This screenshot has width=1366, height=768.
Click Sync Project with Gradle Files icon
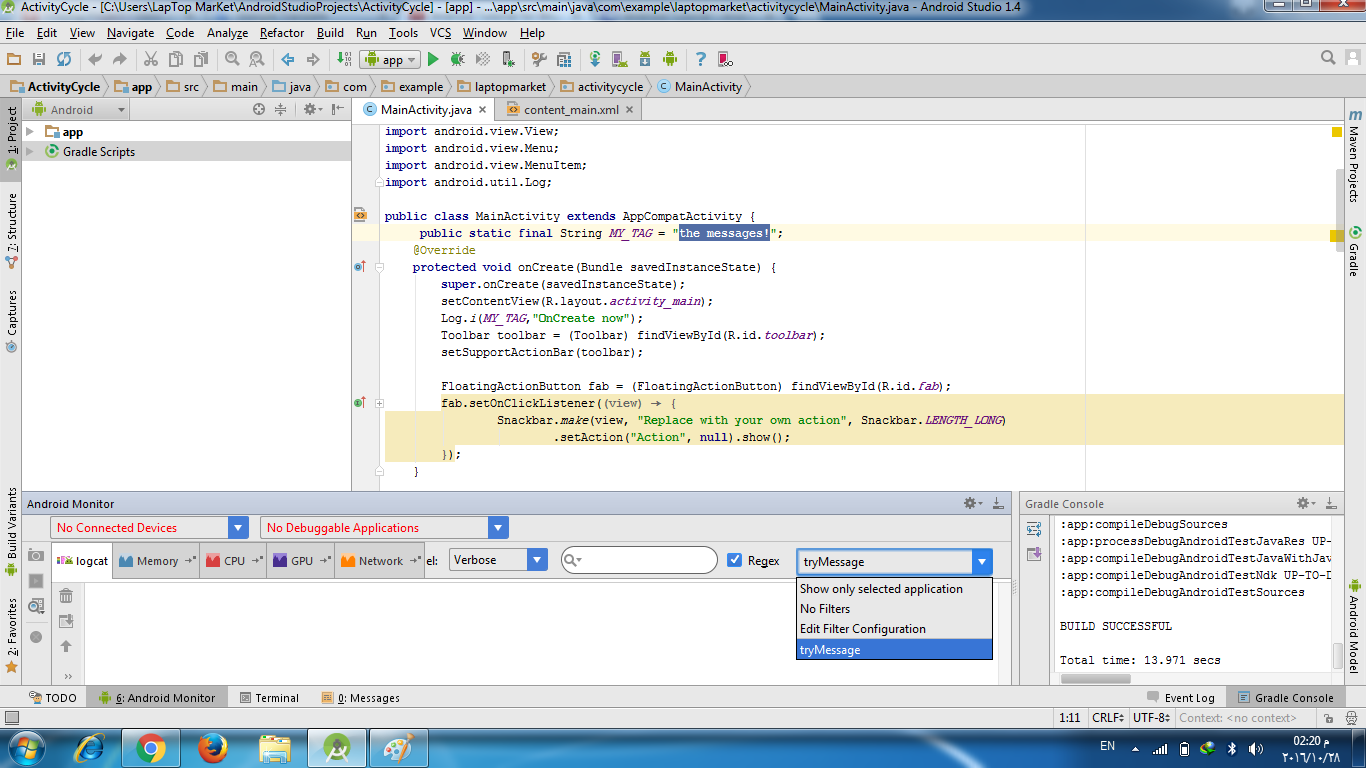tap(594, 59)
